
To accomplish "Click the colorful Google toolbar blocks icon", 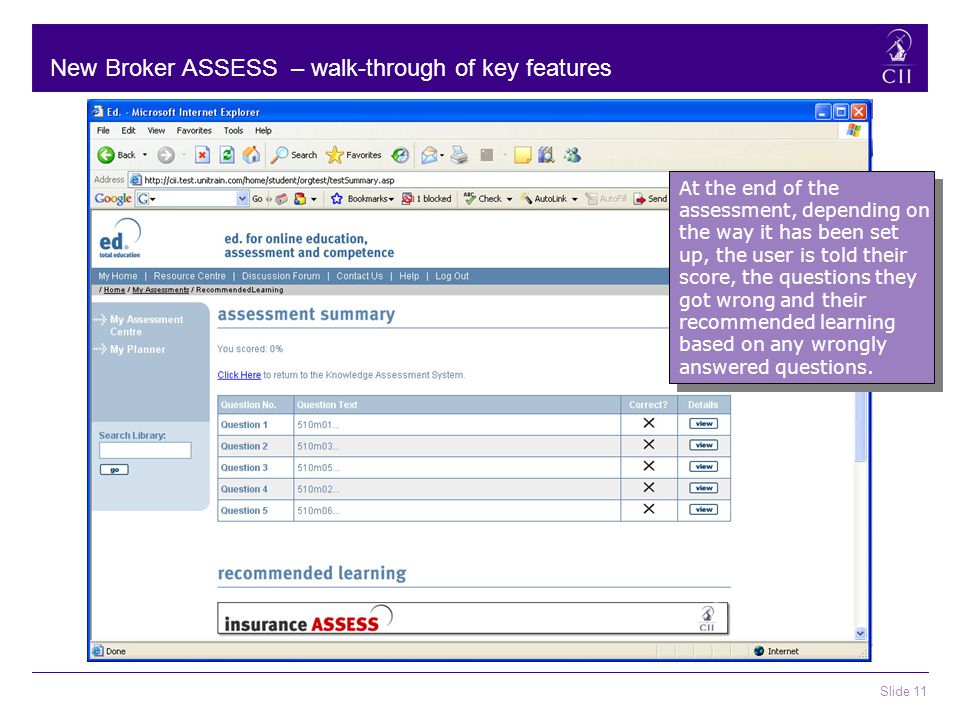I will (300, 198).
